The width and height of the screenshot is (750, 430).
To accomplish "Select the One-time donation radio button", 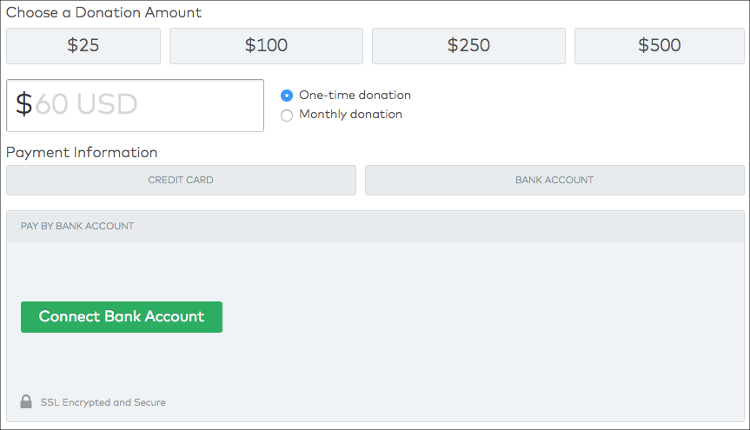I will tap(287, 96).
